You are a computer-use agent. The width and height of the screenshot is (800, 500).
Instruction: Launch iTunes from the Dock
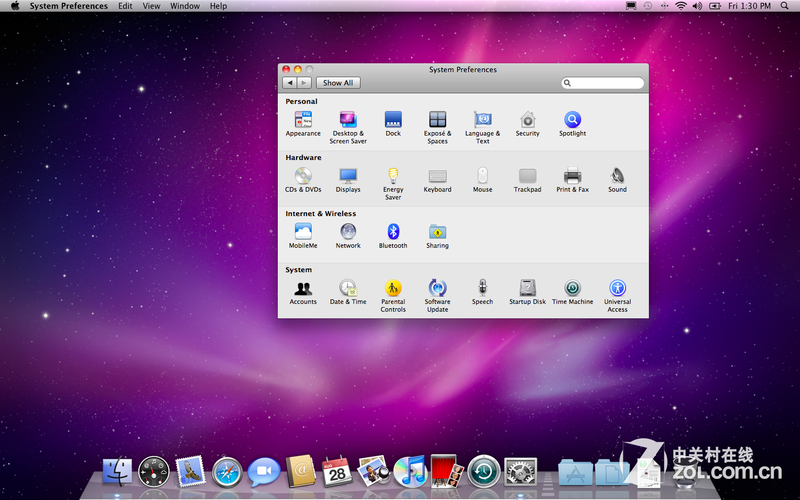click(410, 471)
